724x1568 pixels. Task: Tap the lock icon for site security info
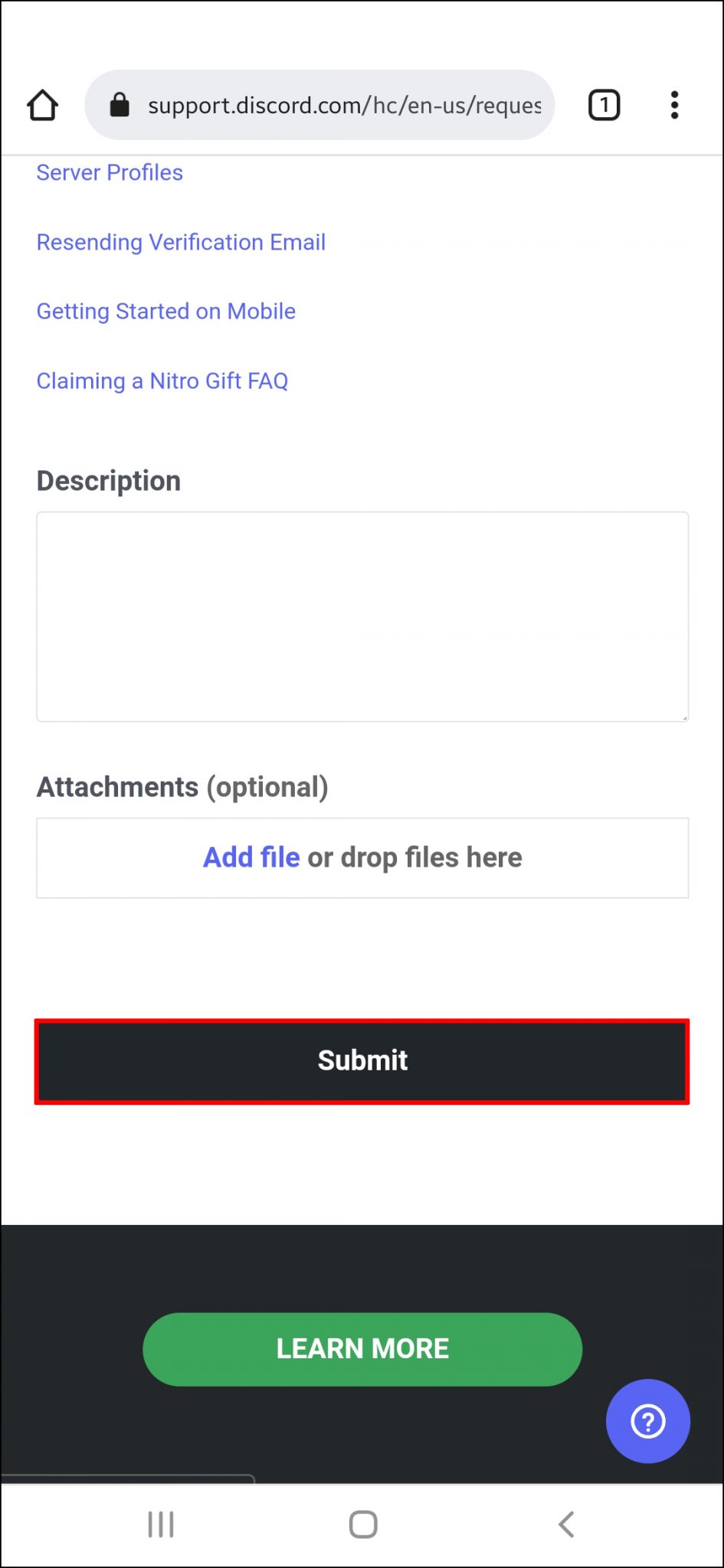pos(120,105)
